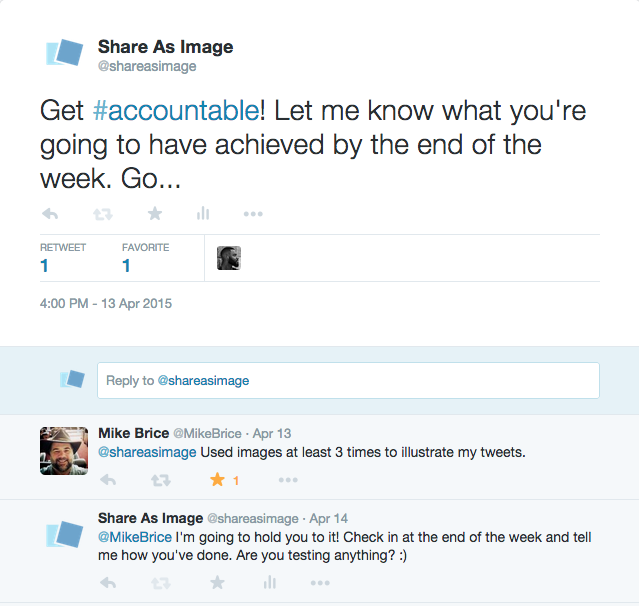The image size is (639, 606).
Task: Open more options dots on main tweet
Action: coord(253,214)
